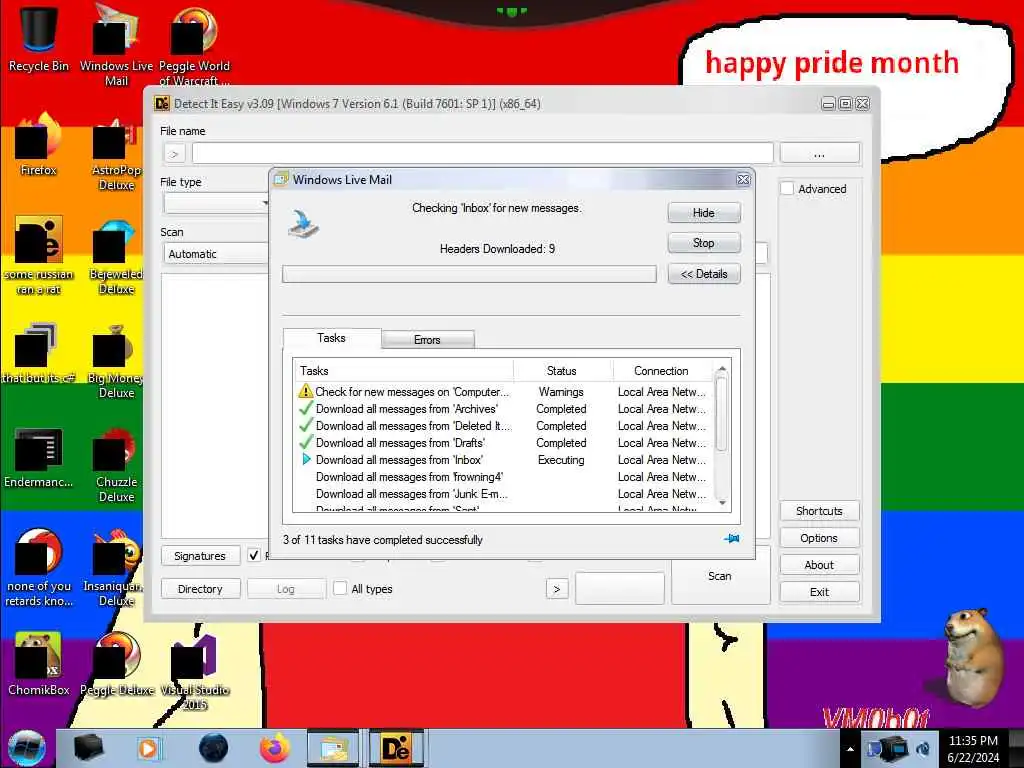This screenshot has height=768, width=1024.
Task: Click the dark globe taskbar icon
Action: 214,748
